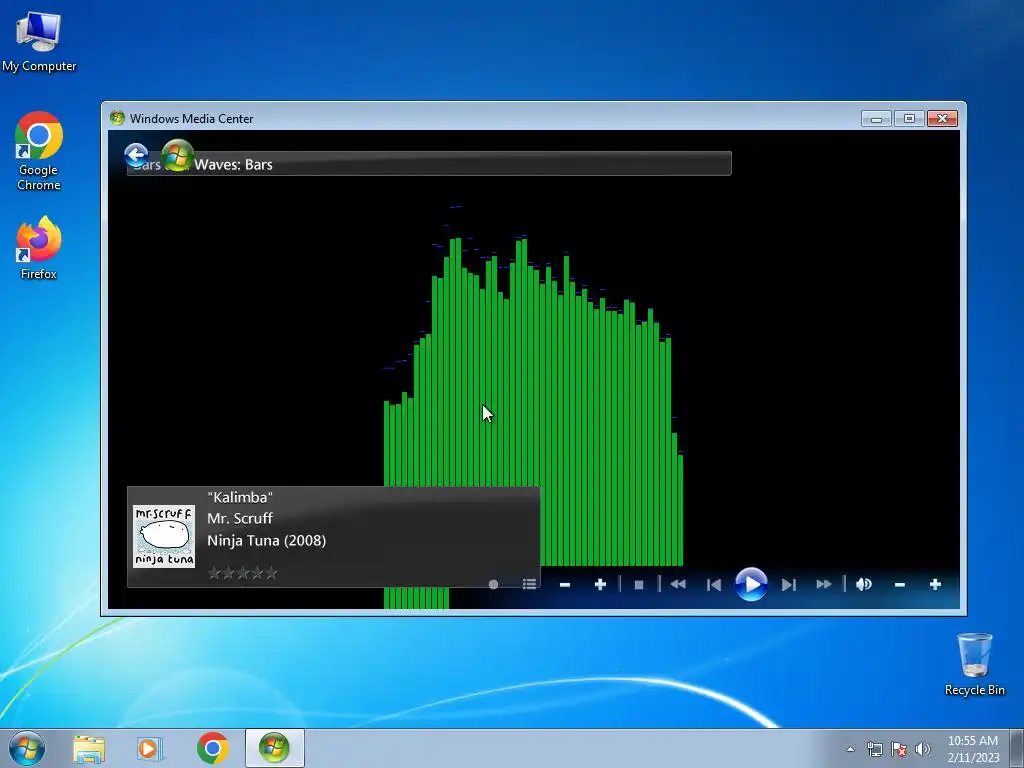Click the large blue Play button
This screenshot has width=1024, height=768.
pos(751,584)
